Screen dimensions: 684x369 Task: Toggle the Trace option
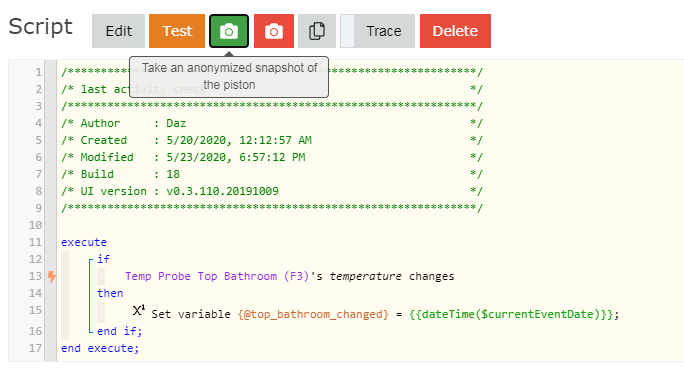[377, 31]
